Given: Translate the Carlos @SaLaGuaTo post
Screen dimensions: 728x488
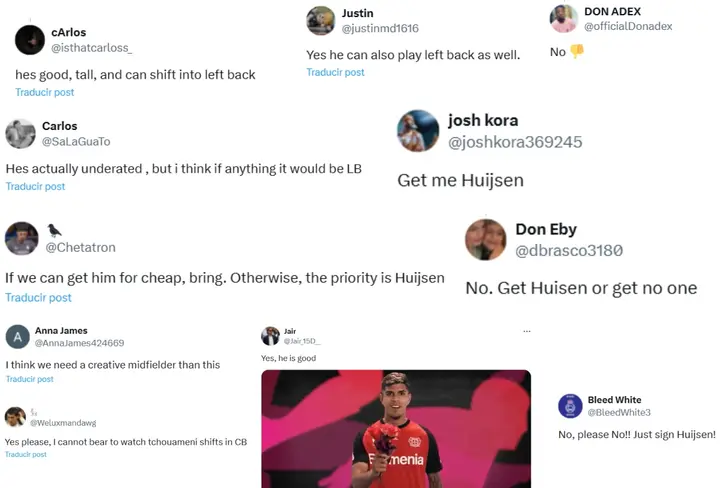Looking at the screenshot, I should coord(35,186).
